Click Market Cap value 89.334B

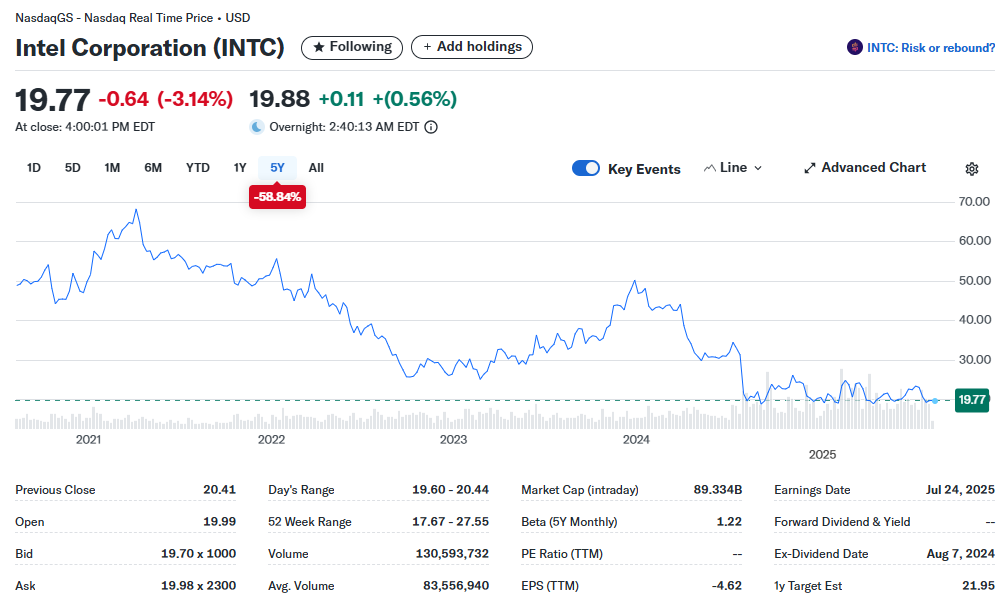pyautogui.click(x=717, y=490)
